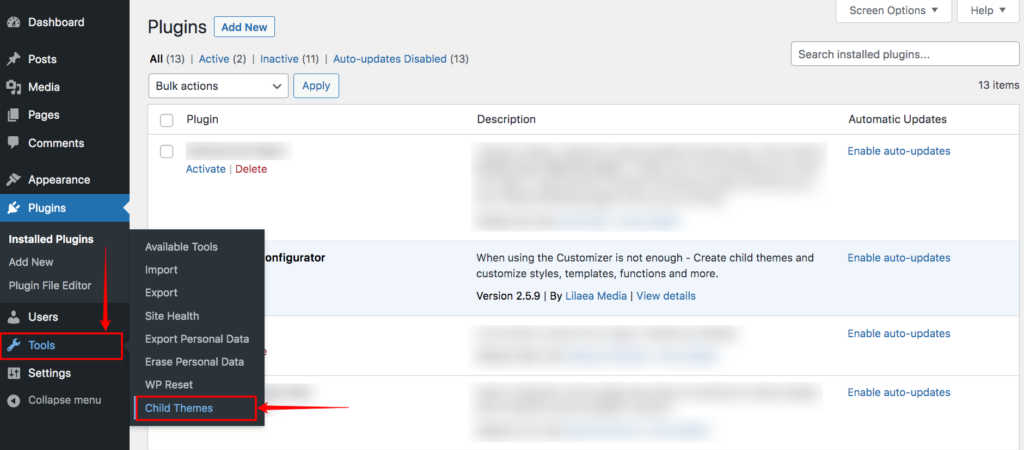Open Appearance menu label
Viewport: 1024px width, 450px height.
click(x=59, y=180)
